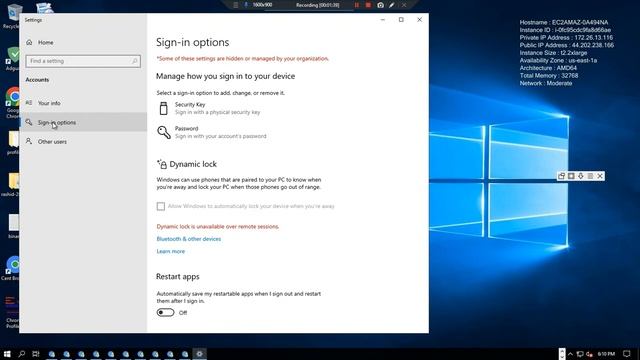Take a screenshot with the recorder camera icon
The image size is (640, 360).
(x=380, y=5)
